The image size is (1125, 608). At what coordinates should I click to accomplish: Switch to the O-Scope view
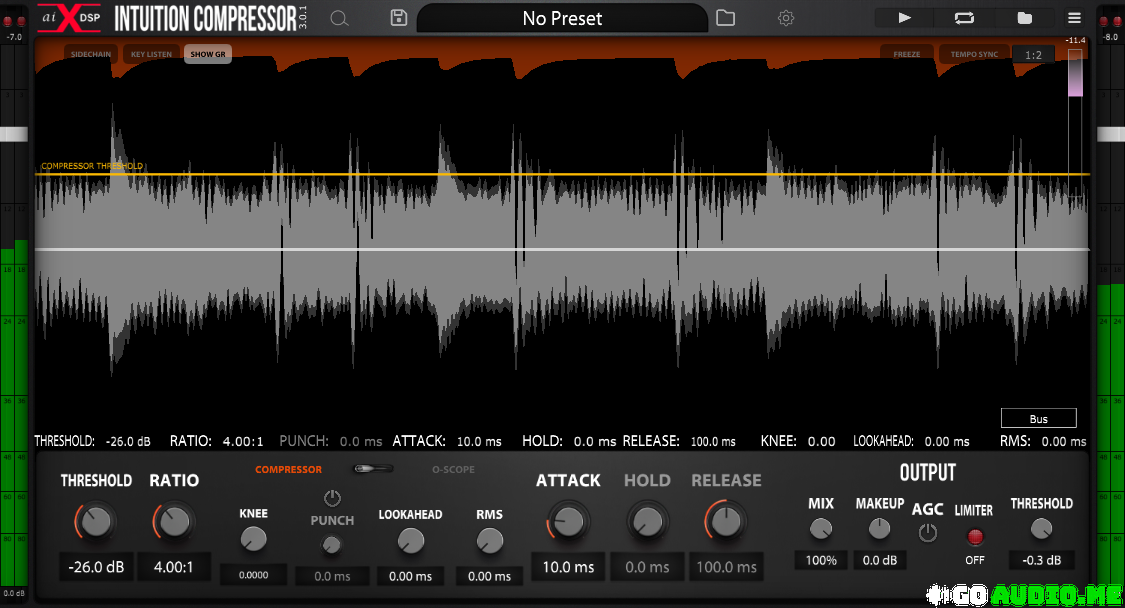tap(453, 469)
